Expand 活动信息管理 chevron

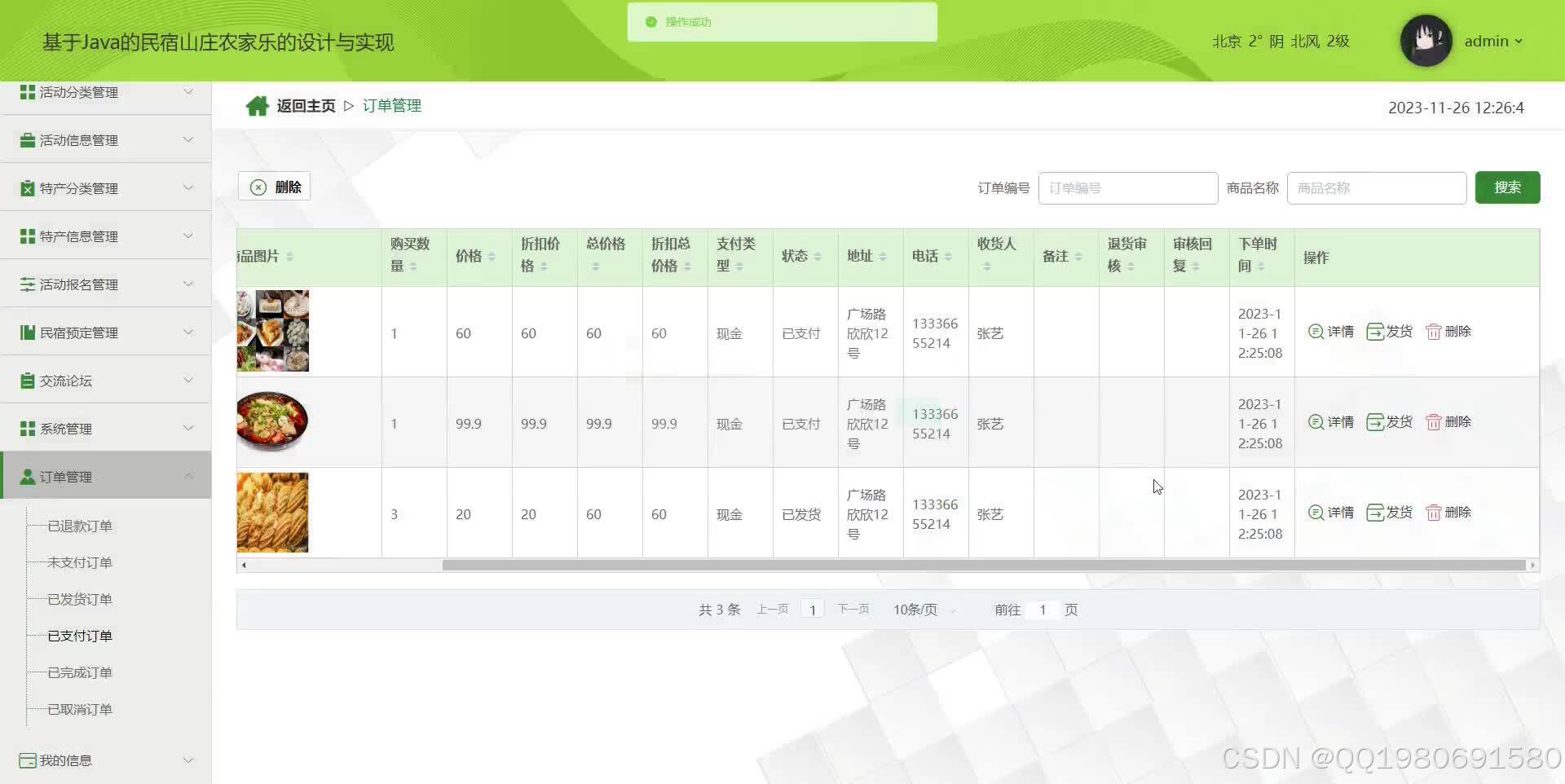coord(188,139)
